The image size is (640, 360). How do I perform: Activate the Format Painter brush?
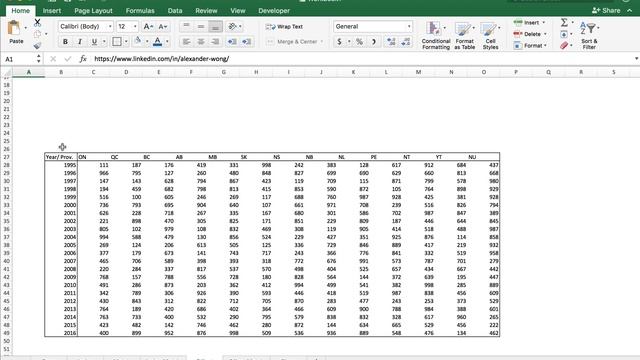point(37,45)
